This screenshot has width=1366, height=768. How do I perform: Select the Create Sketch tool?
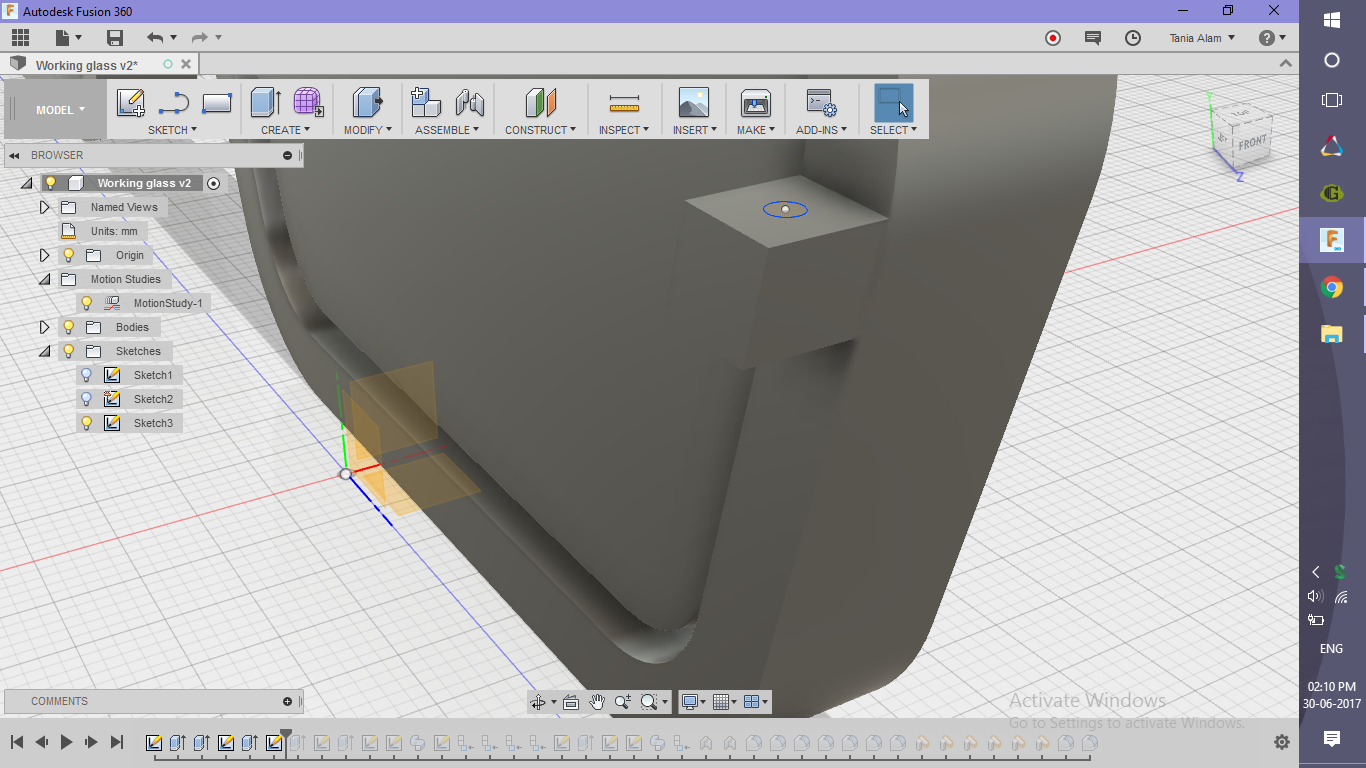[131, 102]
